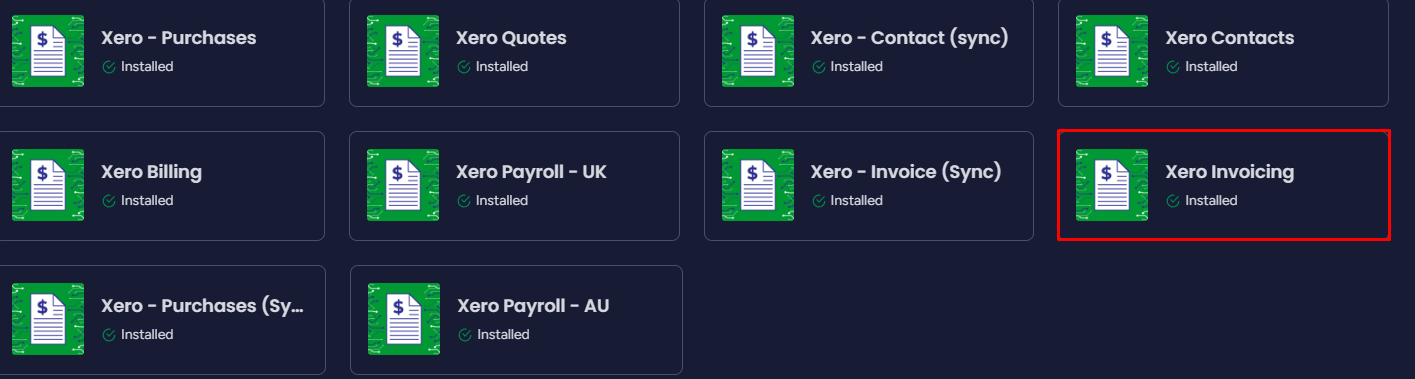Screen dimensions: 1415x379
Task: Click the Xero - Purchases (Sy... app icon
Action: click(x=48, y=319)
